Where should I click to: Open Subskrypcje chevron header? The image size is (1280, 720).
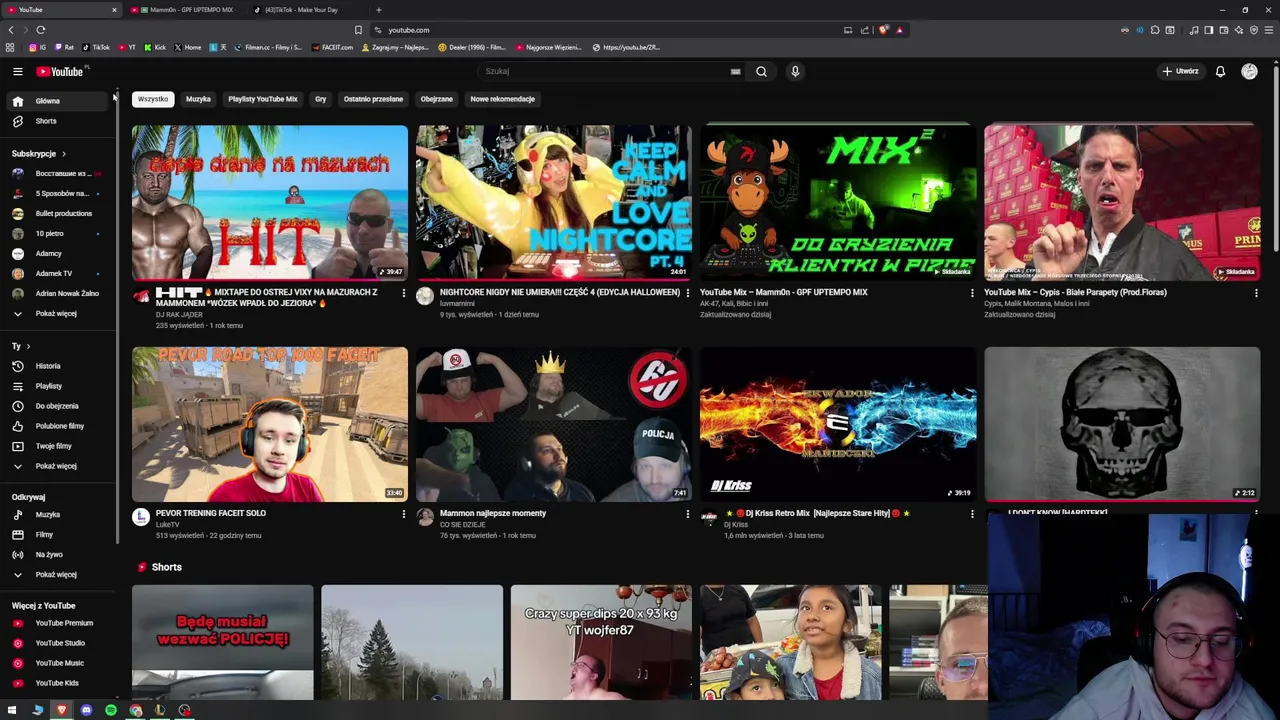click(39, 154)
